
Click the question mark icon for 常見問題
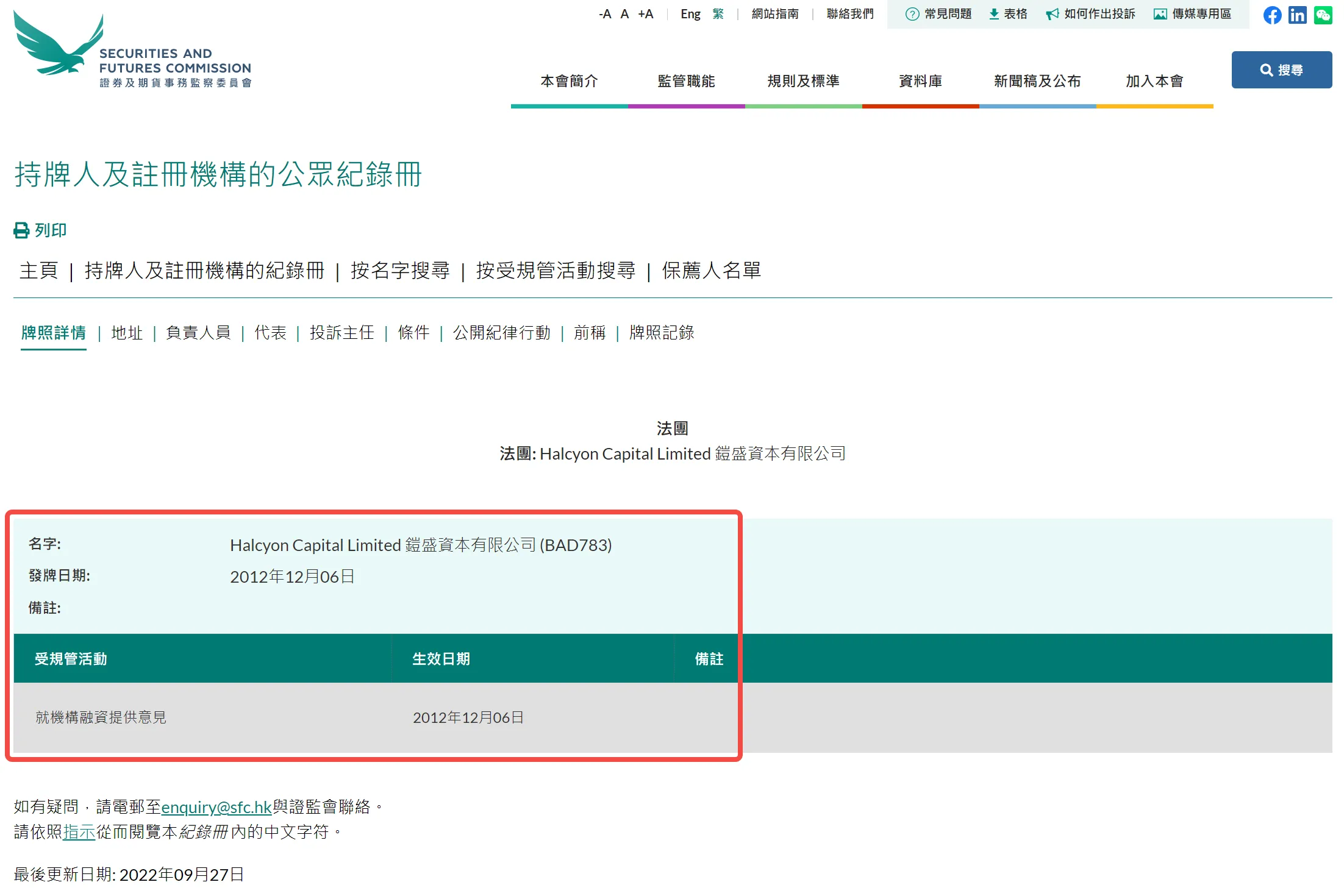pos(912,14)
